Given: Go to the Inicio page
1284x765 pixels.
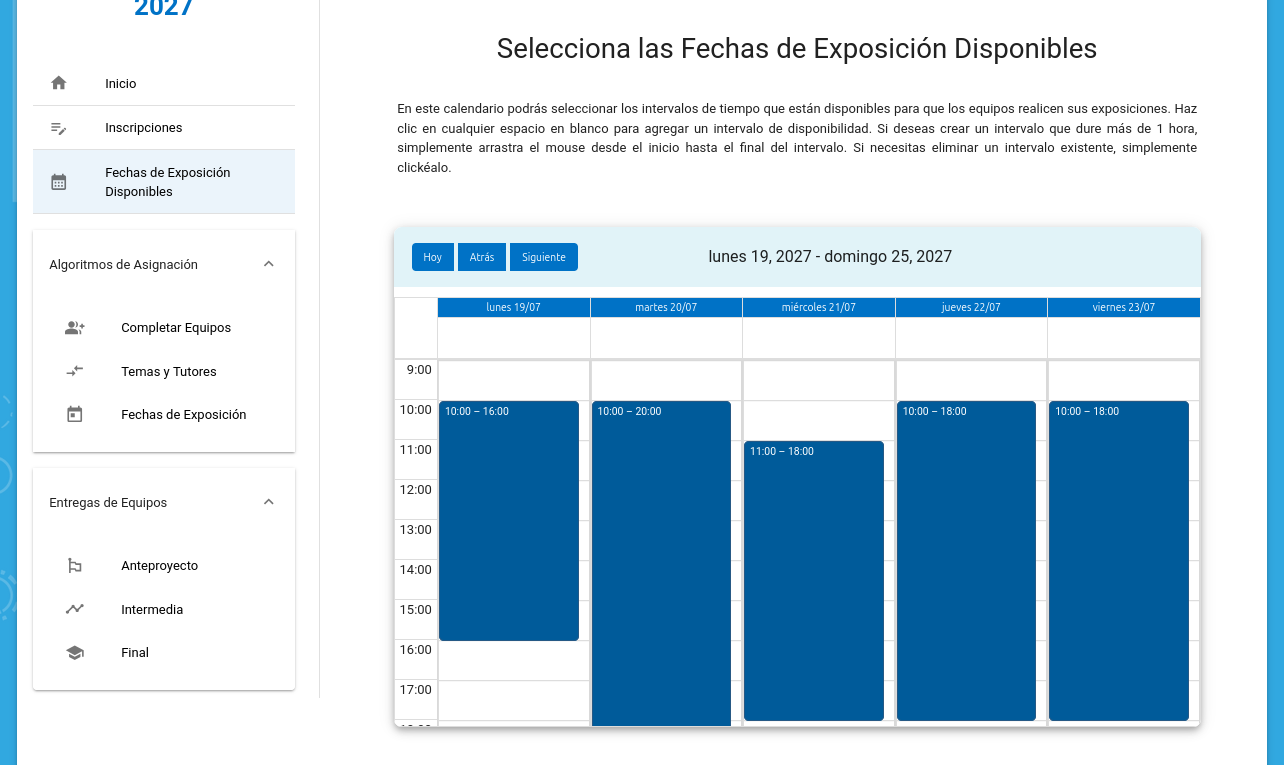Looking at the screenshot, I should tap(121, 84).
